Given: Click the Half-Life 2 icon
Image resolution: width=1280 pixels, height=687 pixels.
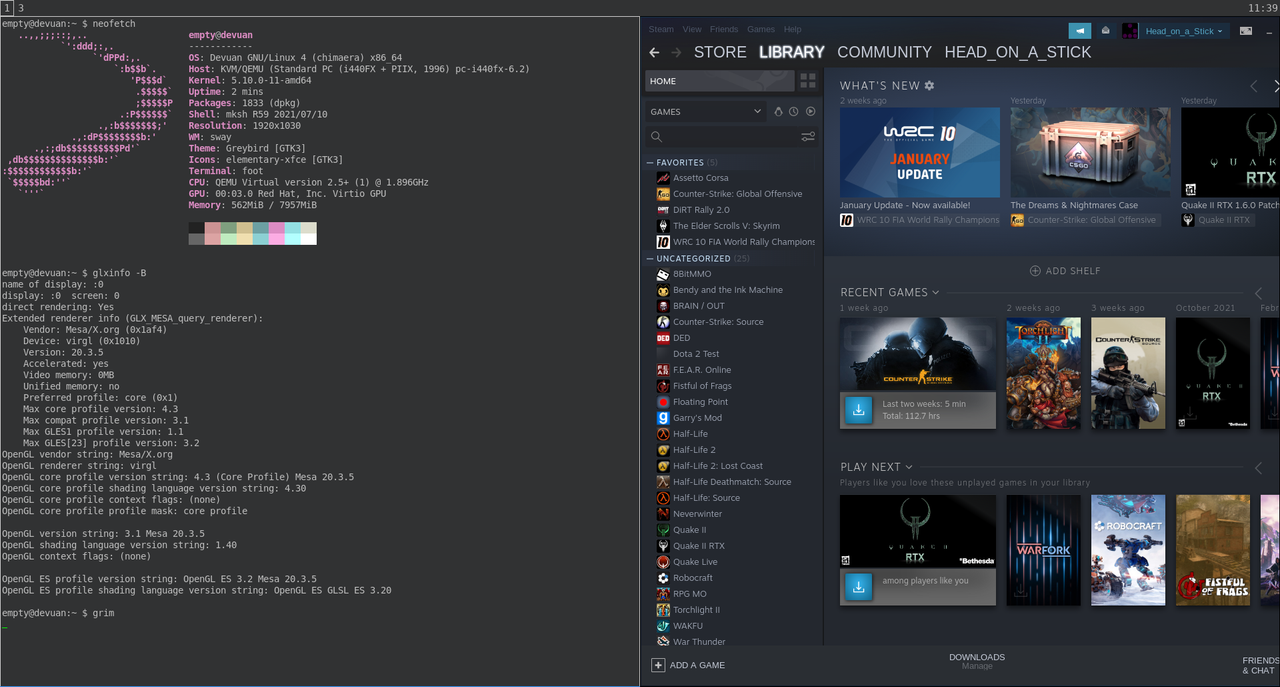Looking at the screenshot, I should 663,450.
